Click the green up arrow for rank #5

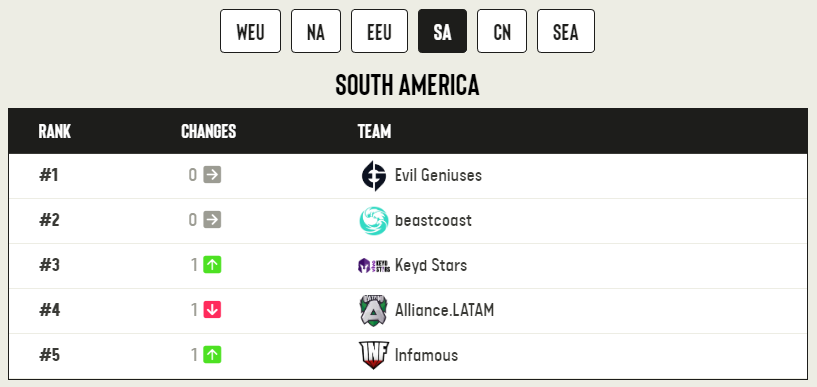pos(212,355)
